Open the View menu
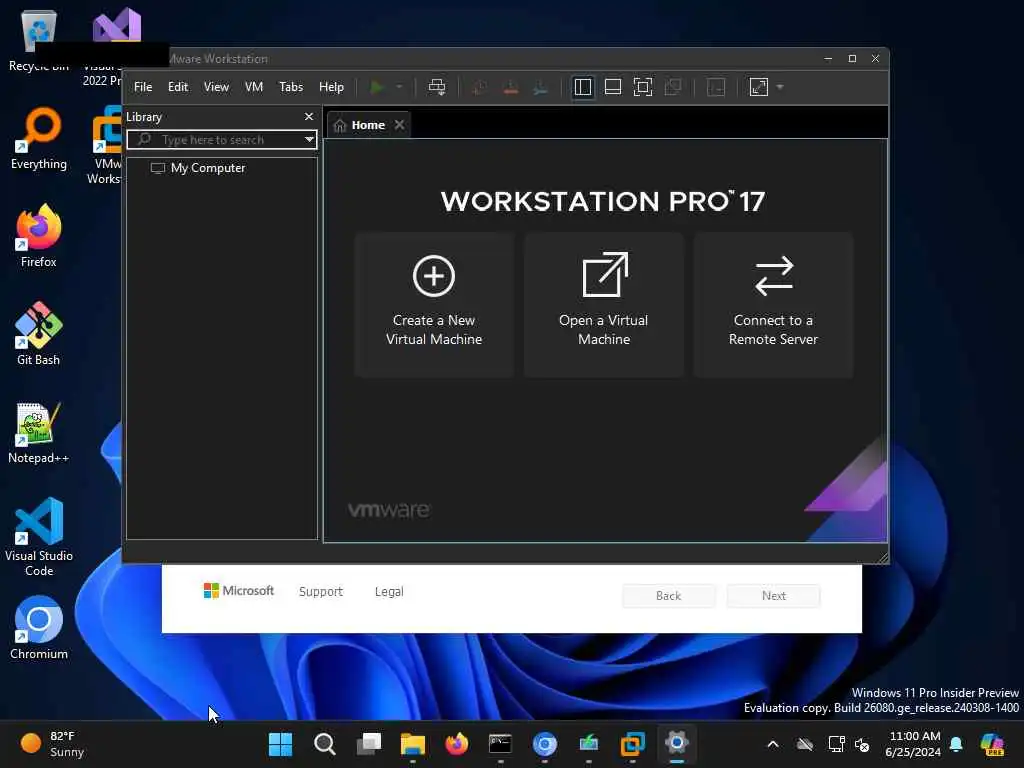The image size is (1024, 768). [216, 87]
